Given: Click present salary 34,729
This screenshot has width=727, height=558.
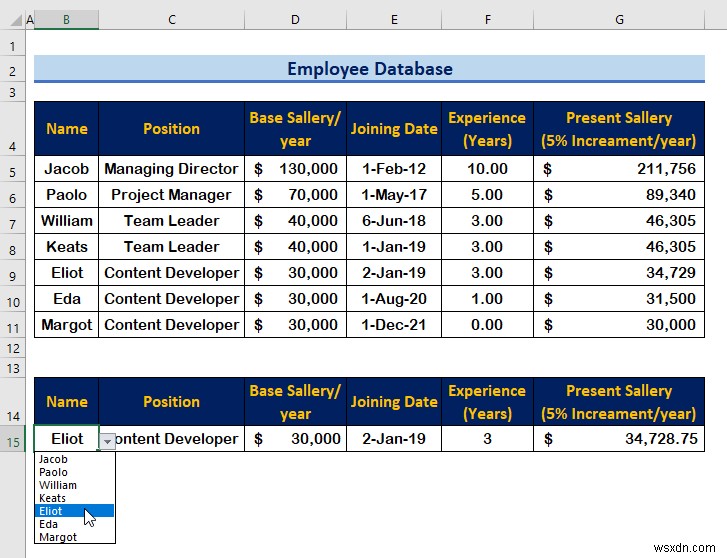Looking at the screenshot, I should tap(619, 272).
